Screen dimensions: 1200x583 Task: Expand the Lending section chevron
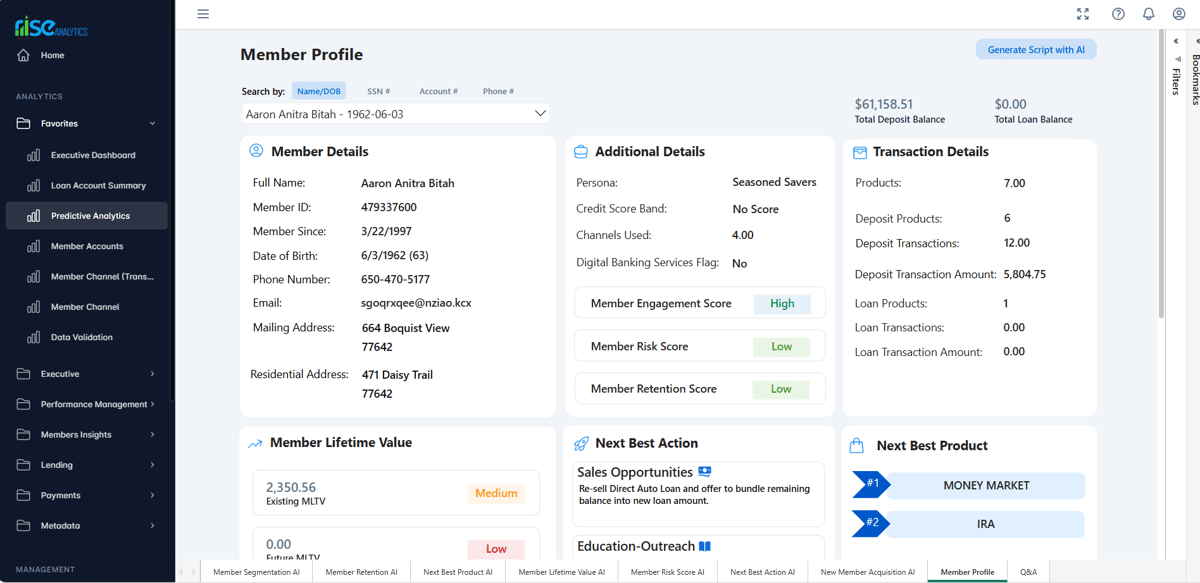(x=153, y=465)
